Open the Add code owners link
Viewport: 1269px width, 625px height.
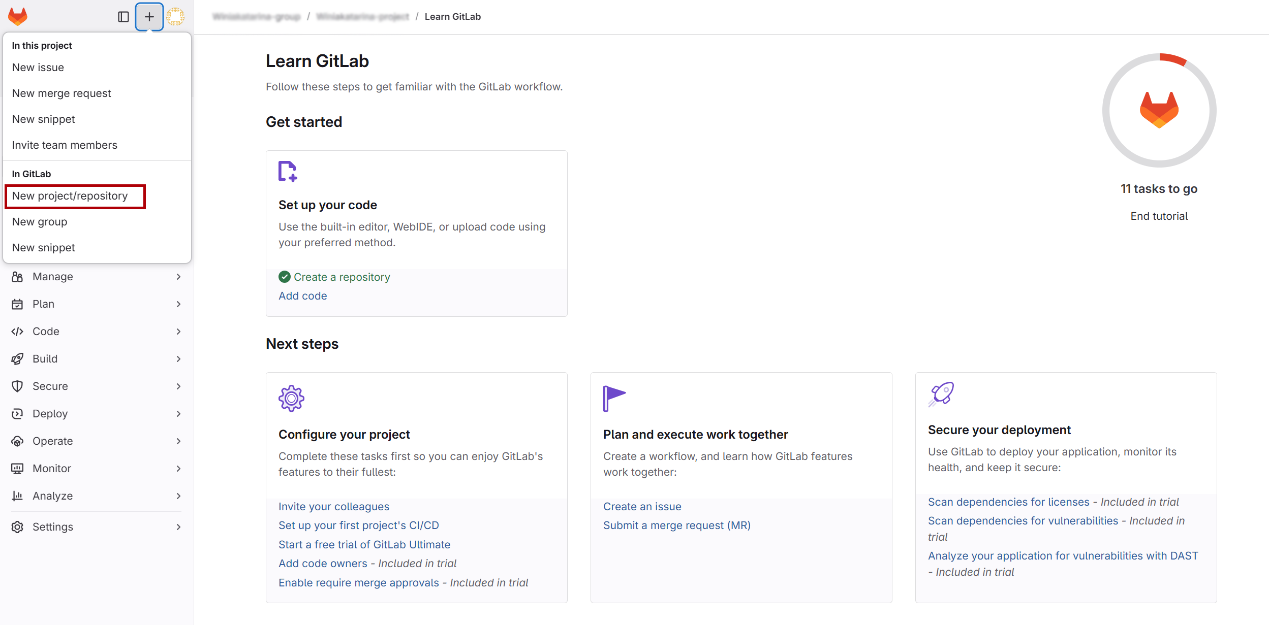click(x=323, y=564)
